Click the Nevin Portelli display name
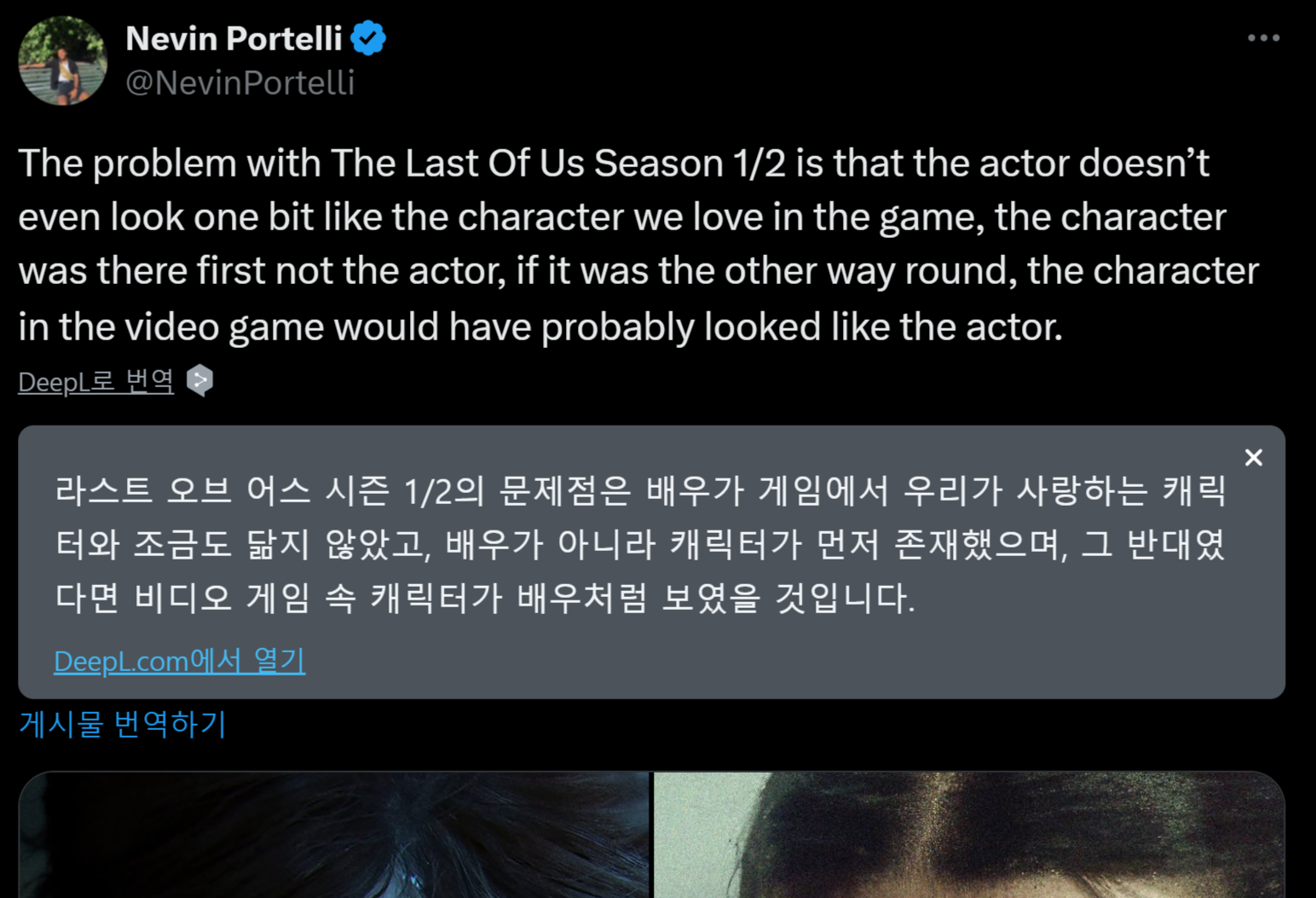This screenshot has width=1316, height=898. 234,38
